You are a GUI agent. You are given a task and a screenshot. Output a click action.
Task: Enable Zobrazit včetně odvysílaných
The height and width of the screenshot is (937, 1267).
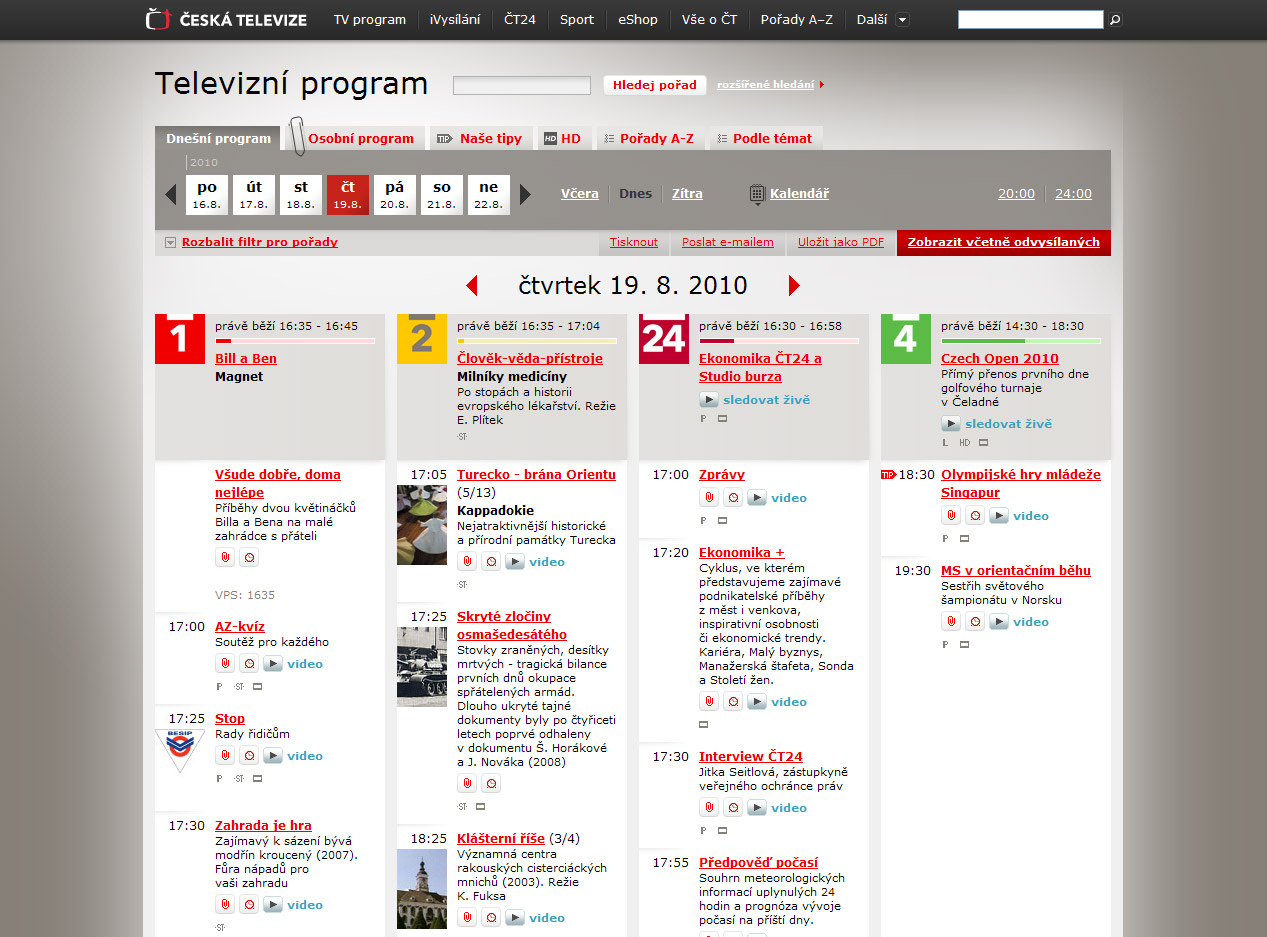point(1003,242)
